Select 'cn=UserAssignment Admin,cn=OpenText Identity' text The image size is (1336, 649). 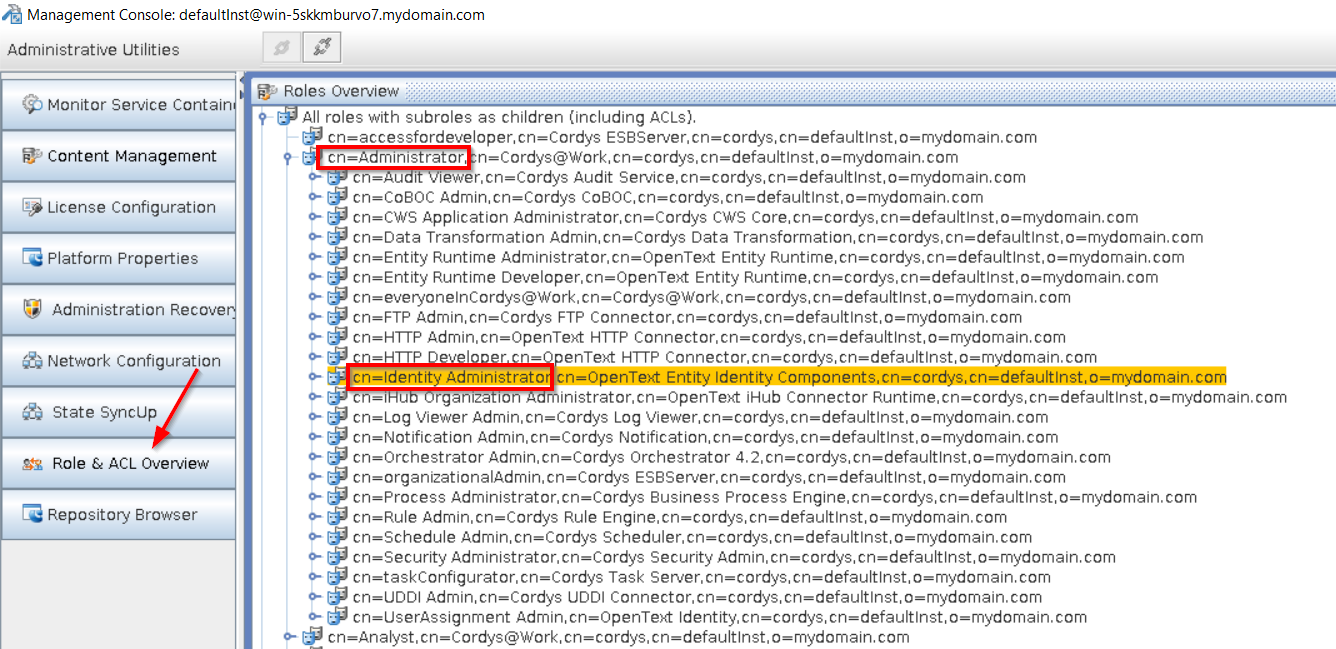[719, 617]
